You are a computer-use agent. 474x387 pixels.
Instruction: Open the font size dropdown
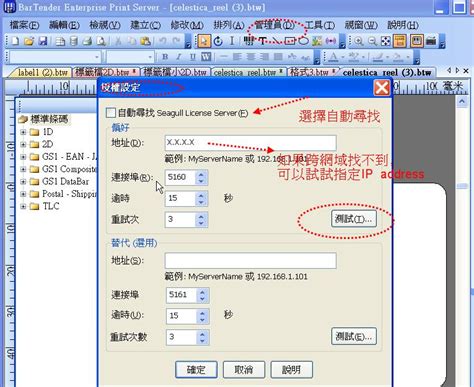pyautogui.click(x=150, y=57)
